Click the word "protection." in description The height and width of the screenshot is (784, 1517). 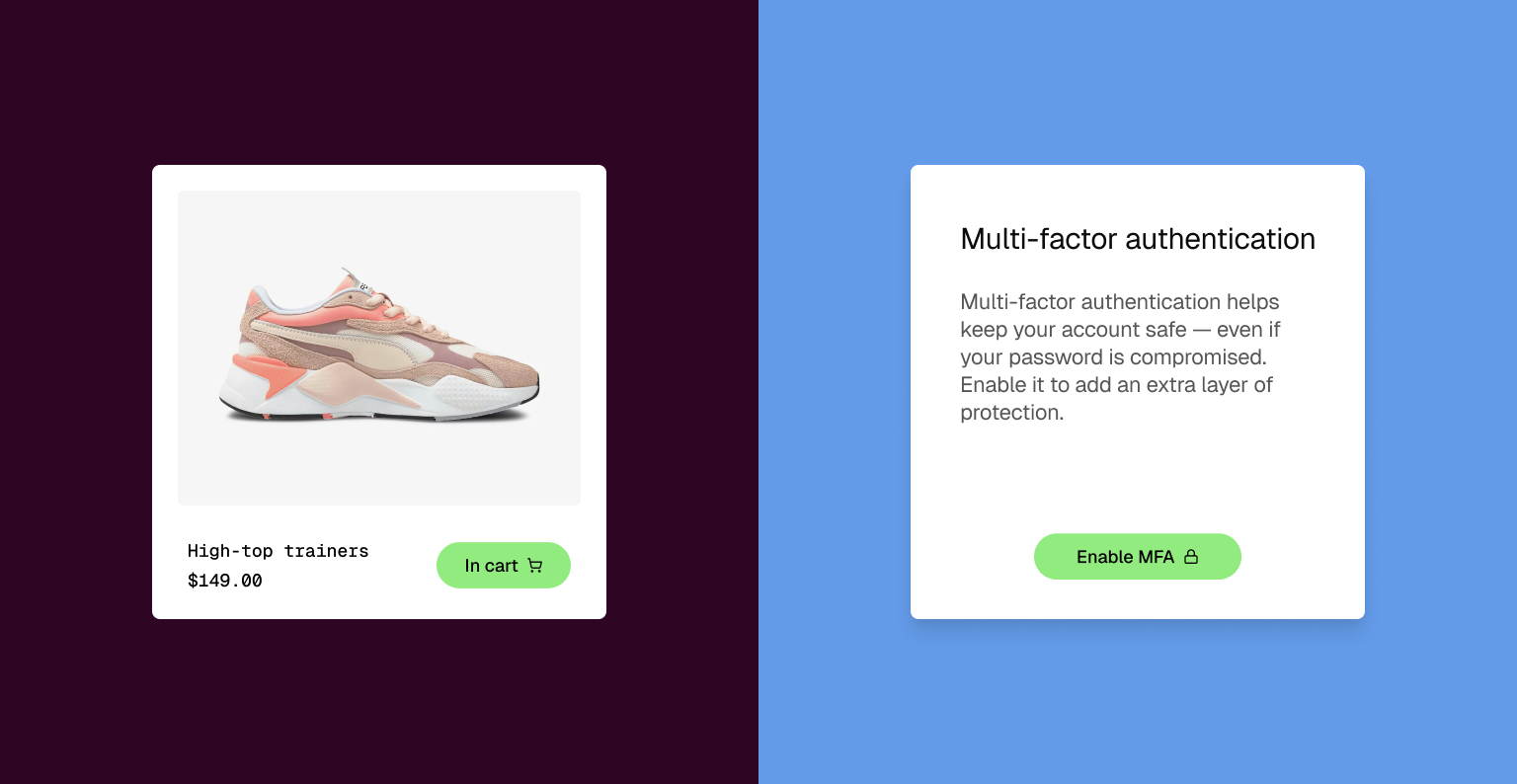1012,413
